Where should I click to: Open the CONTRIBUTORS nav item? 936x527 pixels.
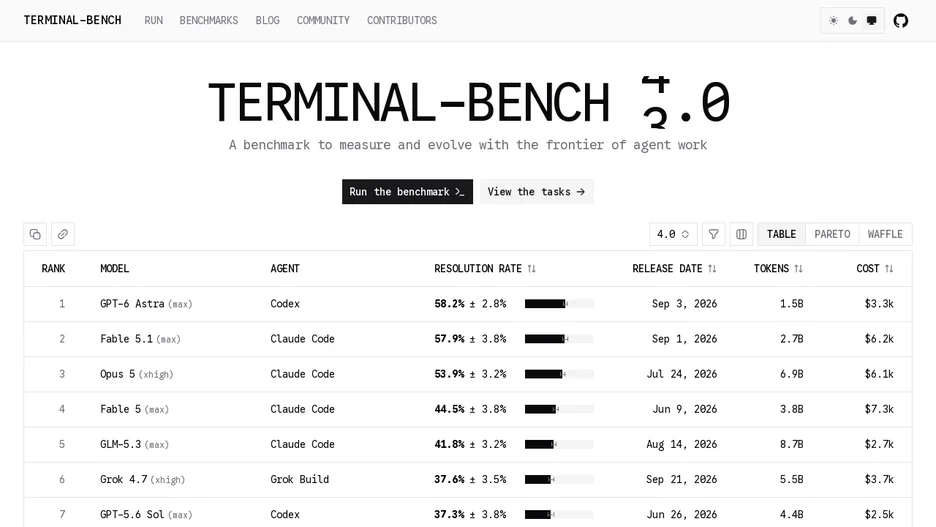tap(402, 20)
